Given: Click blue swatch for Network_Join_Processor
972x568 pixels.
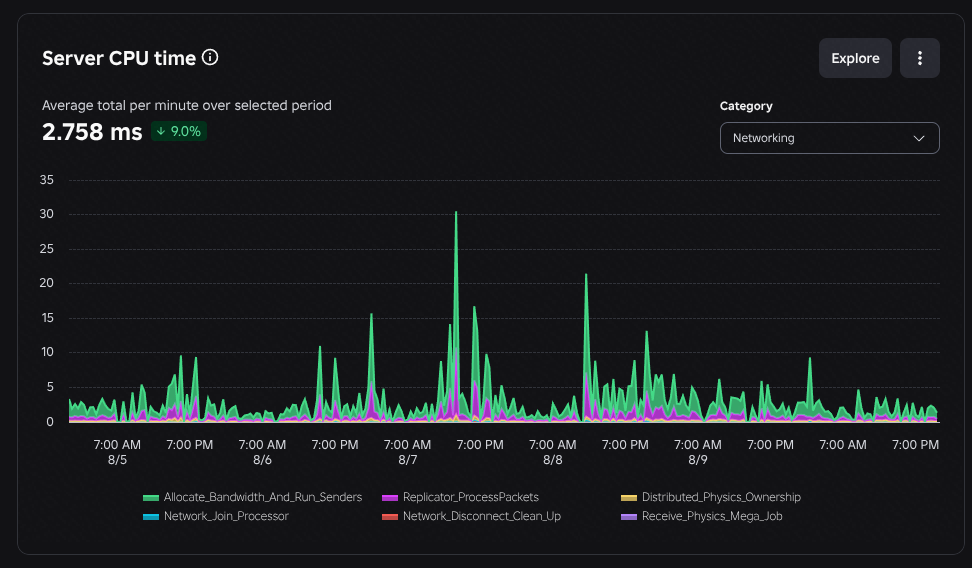Looking at the screenshot, I should click(151, 517).
